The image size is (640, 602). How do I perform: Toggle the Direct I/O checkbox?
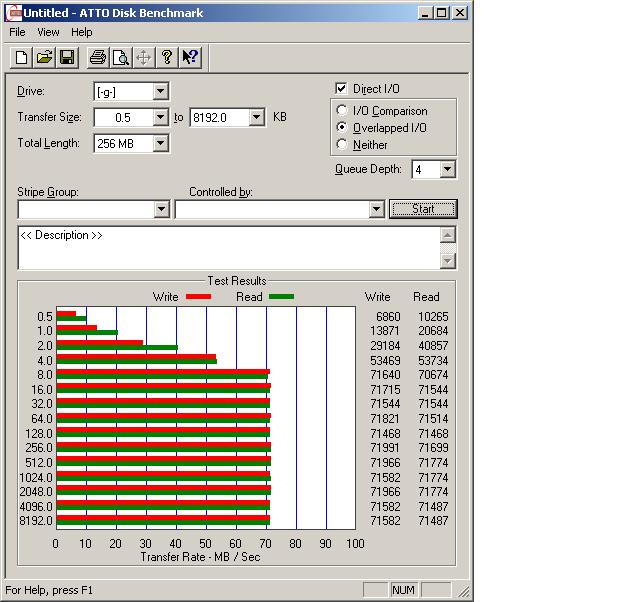point(341,89)
